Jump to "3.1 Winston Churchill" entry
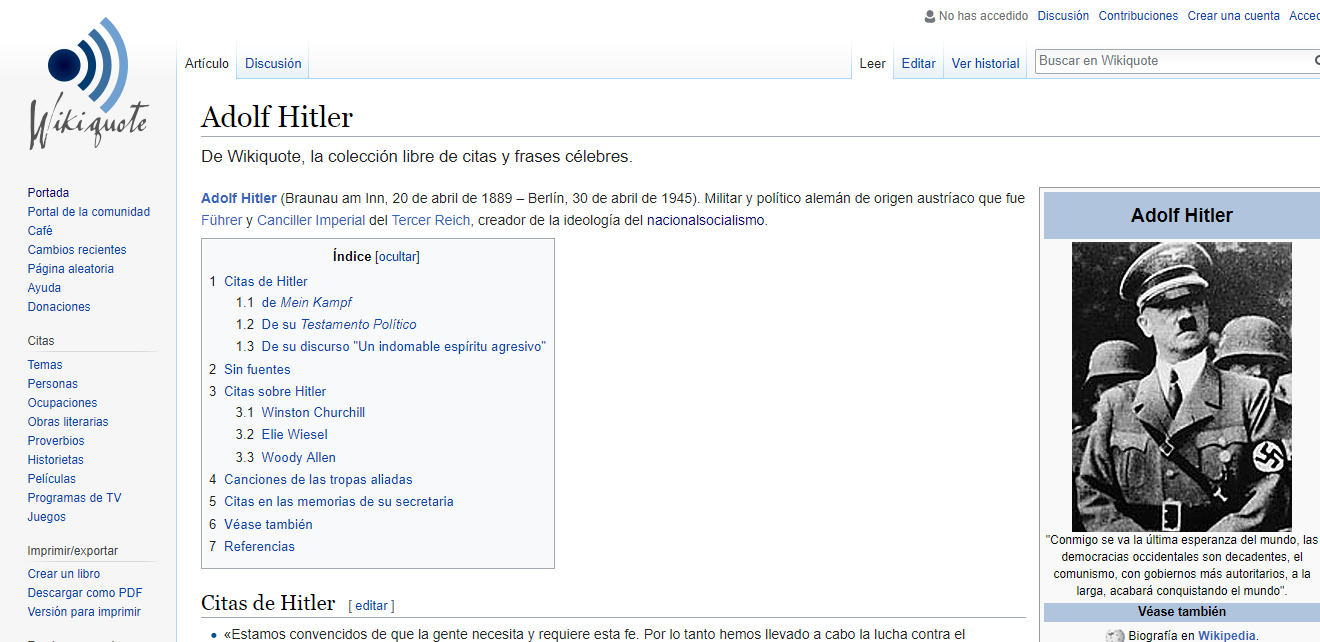 tap(300, 413)
